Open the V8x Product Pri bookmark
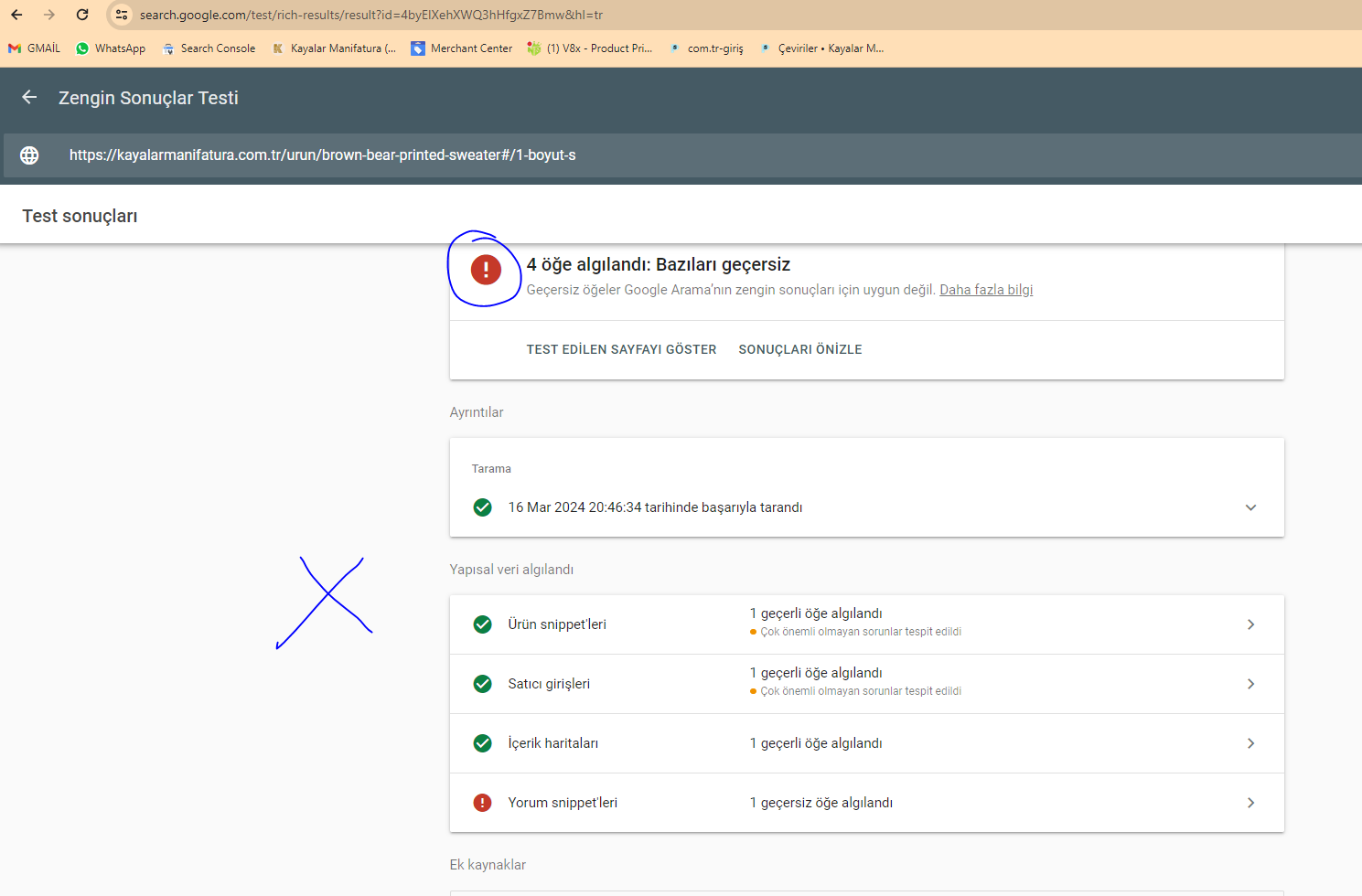 click(x=590, y=48)
